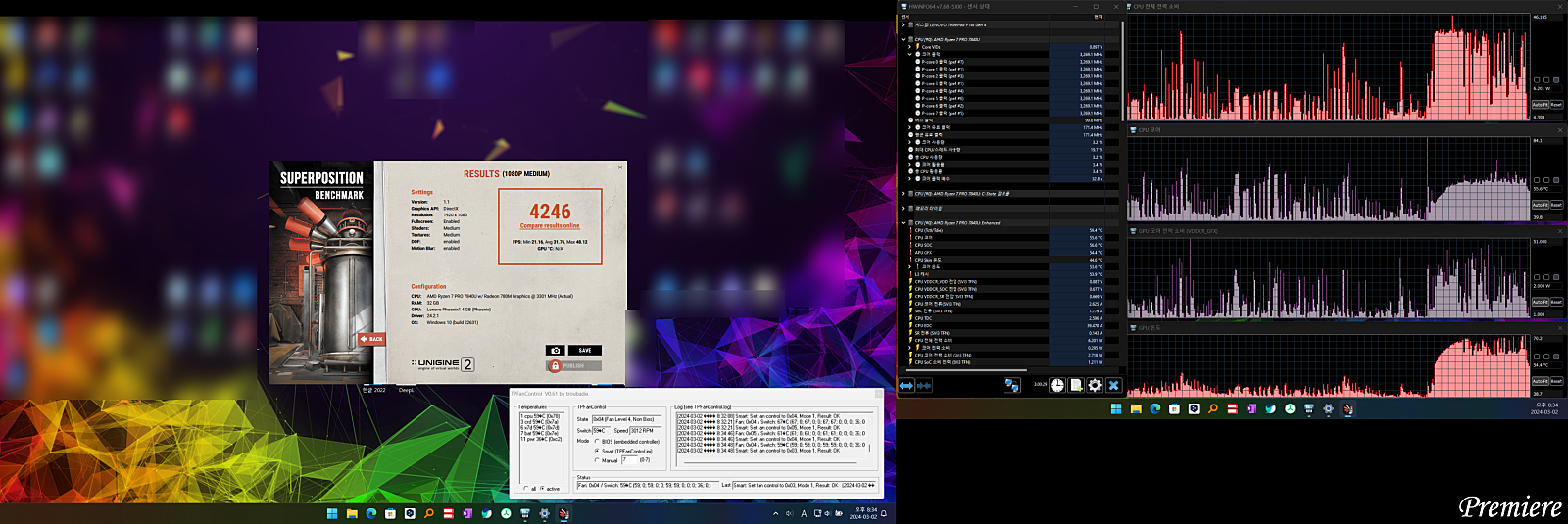This screenshot has height=524, width=1568.
Task: Open the Compare results online link
Action: click(550, 225)
